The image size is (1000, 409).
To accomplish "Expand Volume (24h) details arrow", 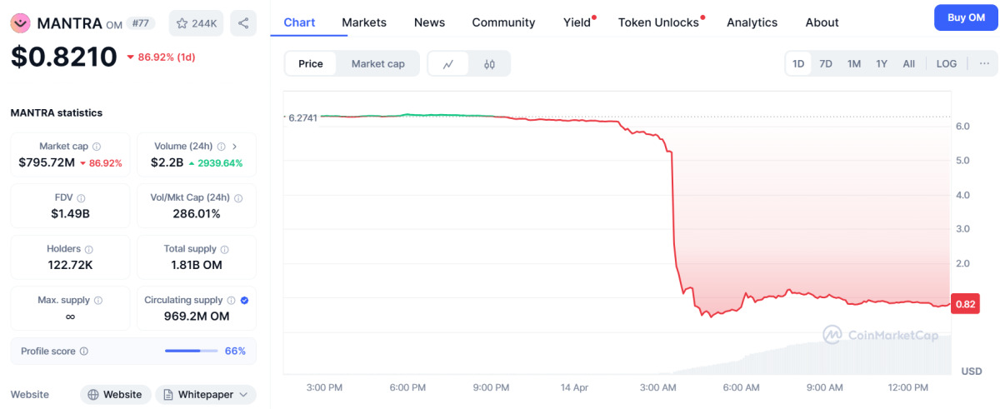I will tap(234, 146).
